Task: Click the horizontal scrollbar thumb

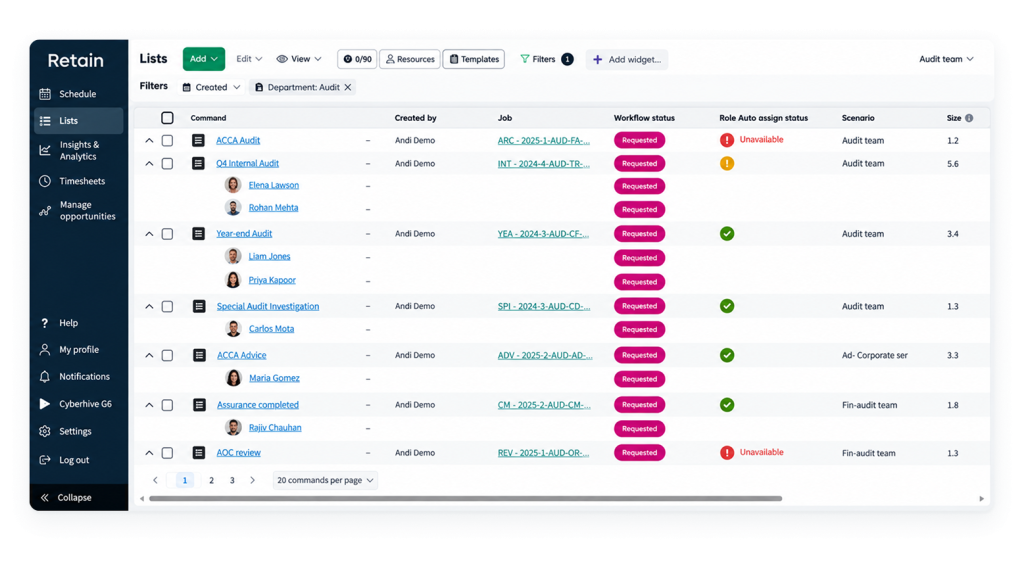Action: click(x=465, y=499)
